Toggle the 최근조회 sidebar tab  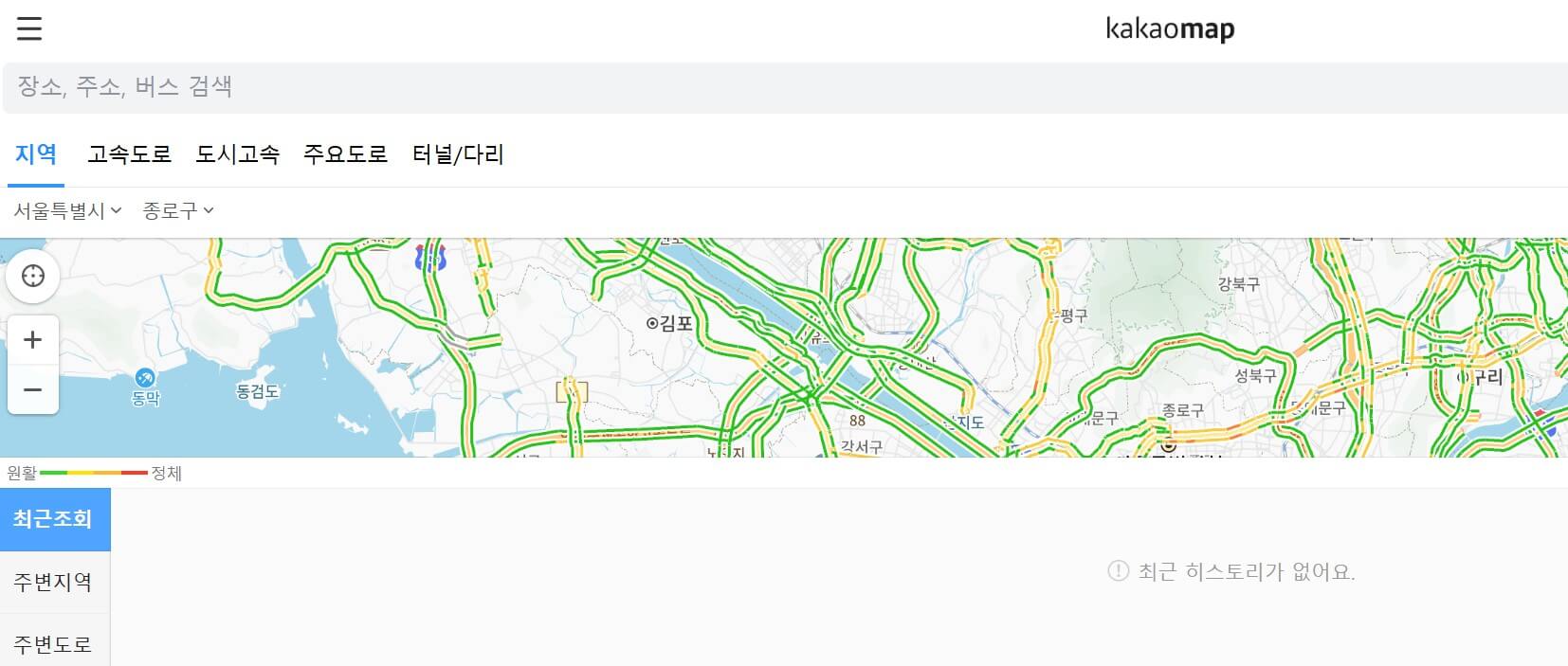[x=54, y=519]
